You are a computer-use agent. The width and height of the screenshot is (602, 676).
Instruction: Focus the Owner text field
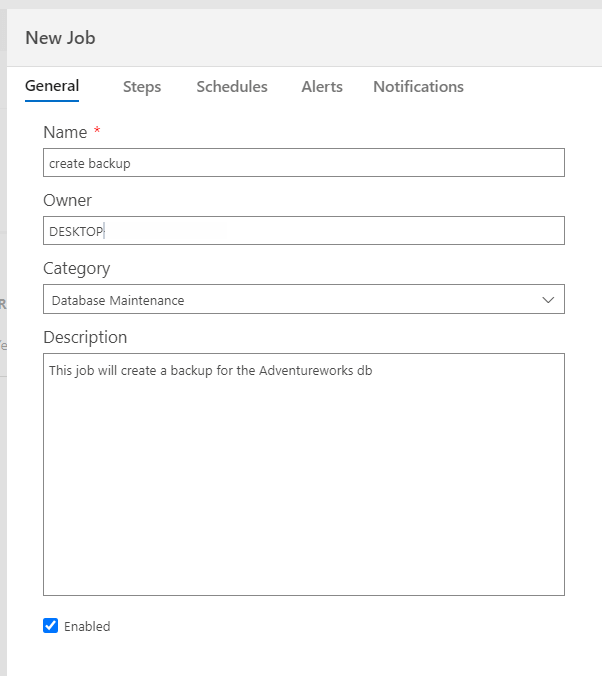click(x=303, y=231)
